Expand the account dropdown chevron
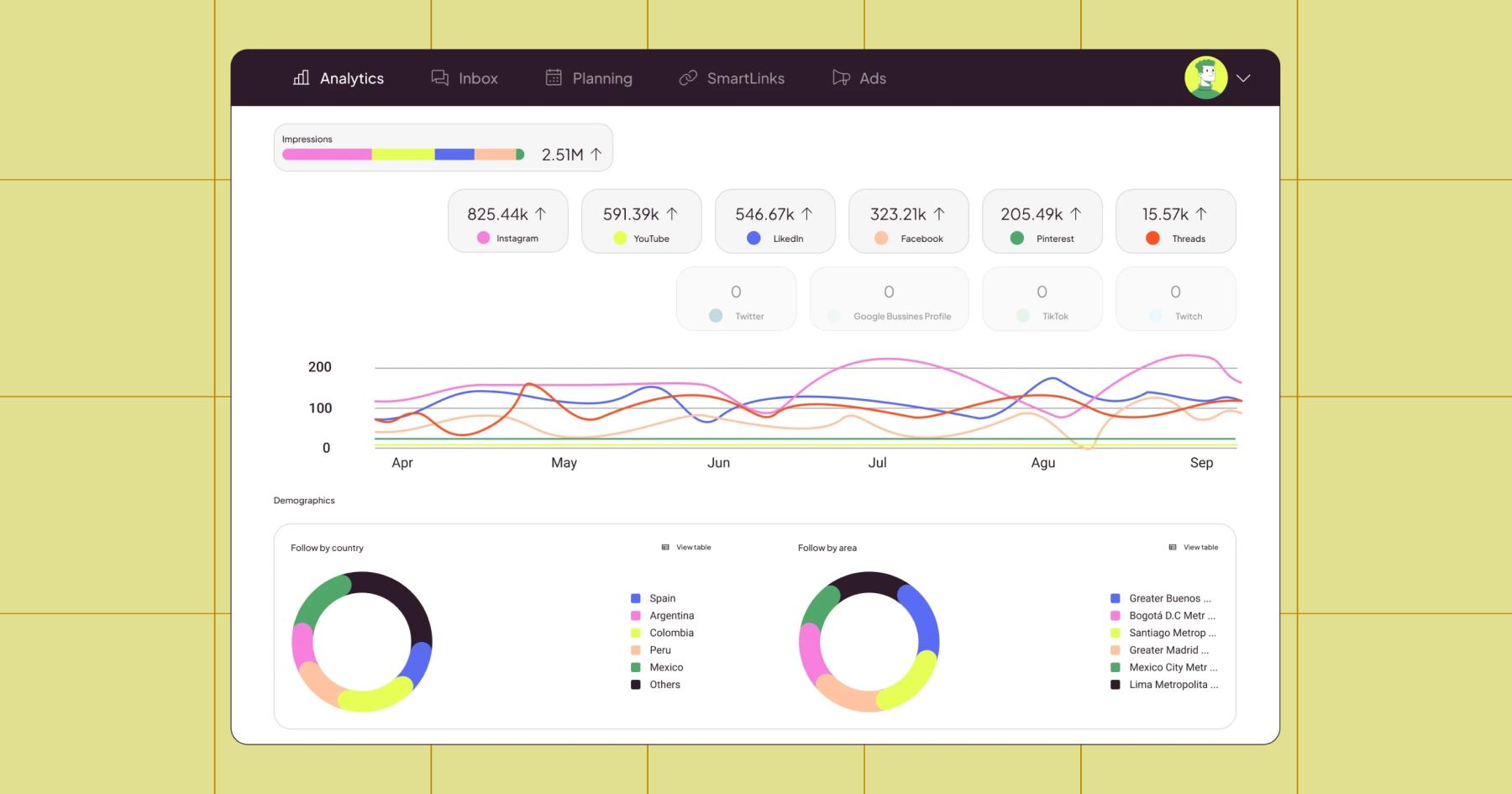The image size is (1512, 794). coord(1244,78)
